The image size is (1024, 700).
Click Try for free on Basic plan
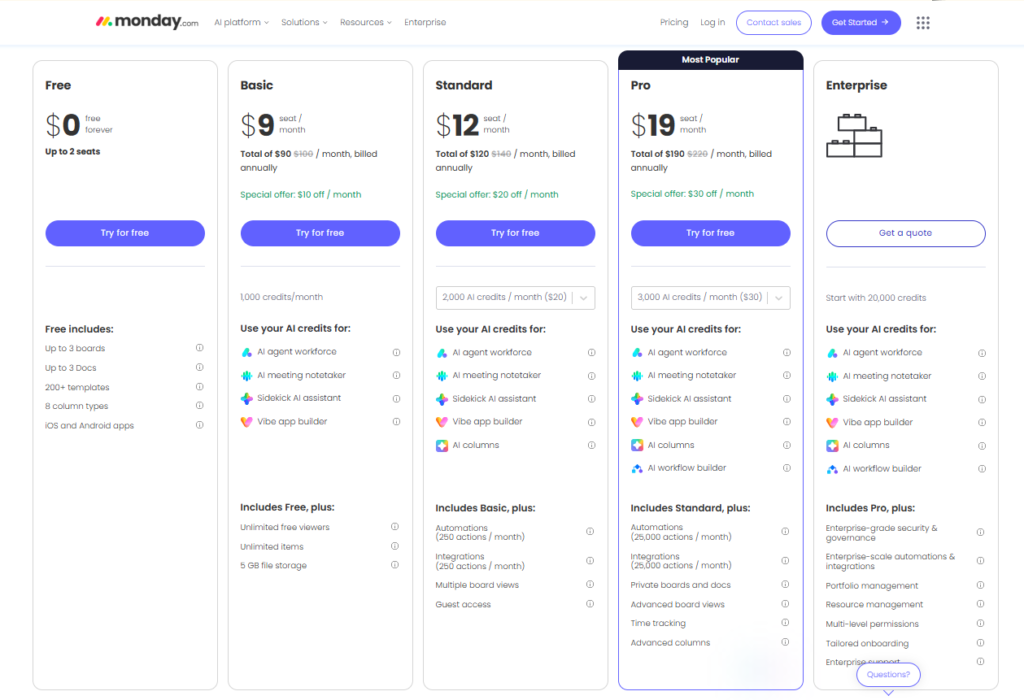coord(320,233)
